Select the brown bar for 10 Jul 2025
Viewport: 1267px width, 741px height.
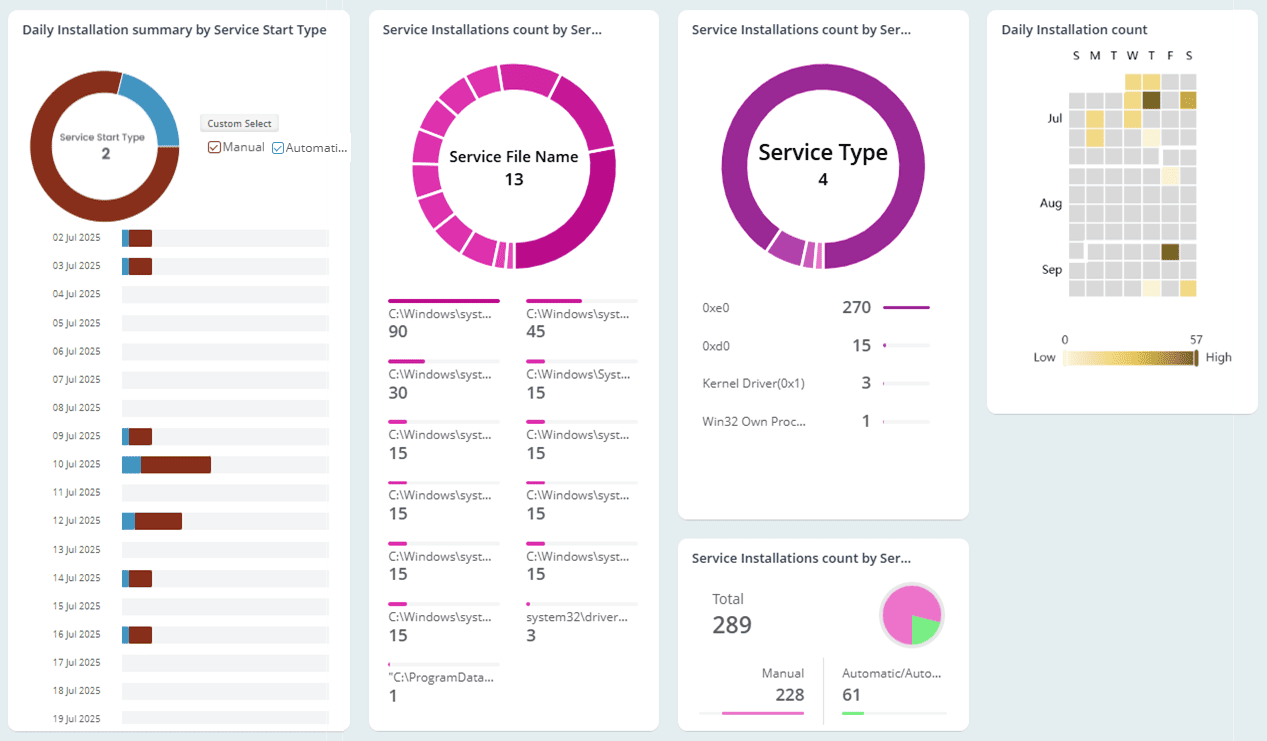pyautogui.click(x=176, y=465)
